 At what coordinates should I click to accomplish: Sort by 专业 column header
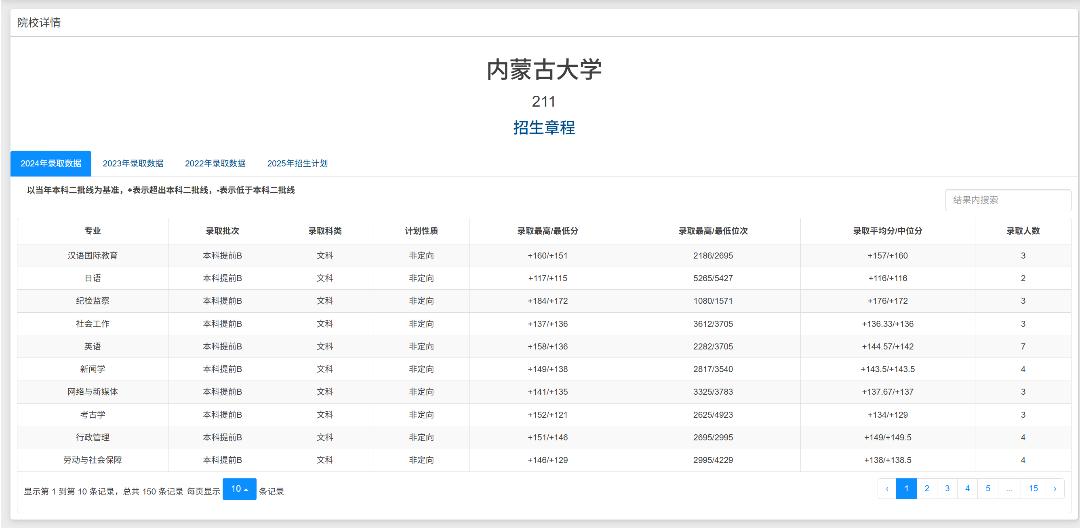point(92,231)
